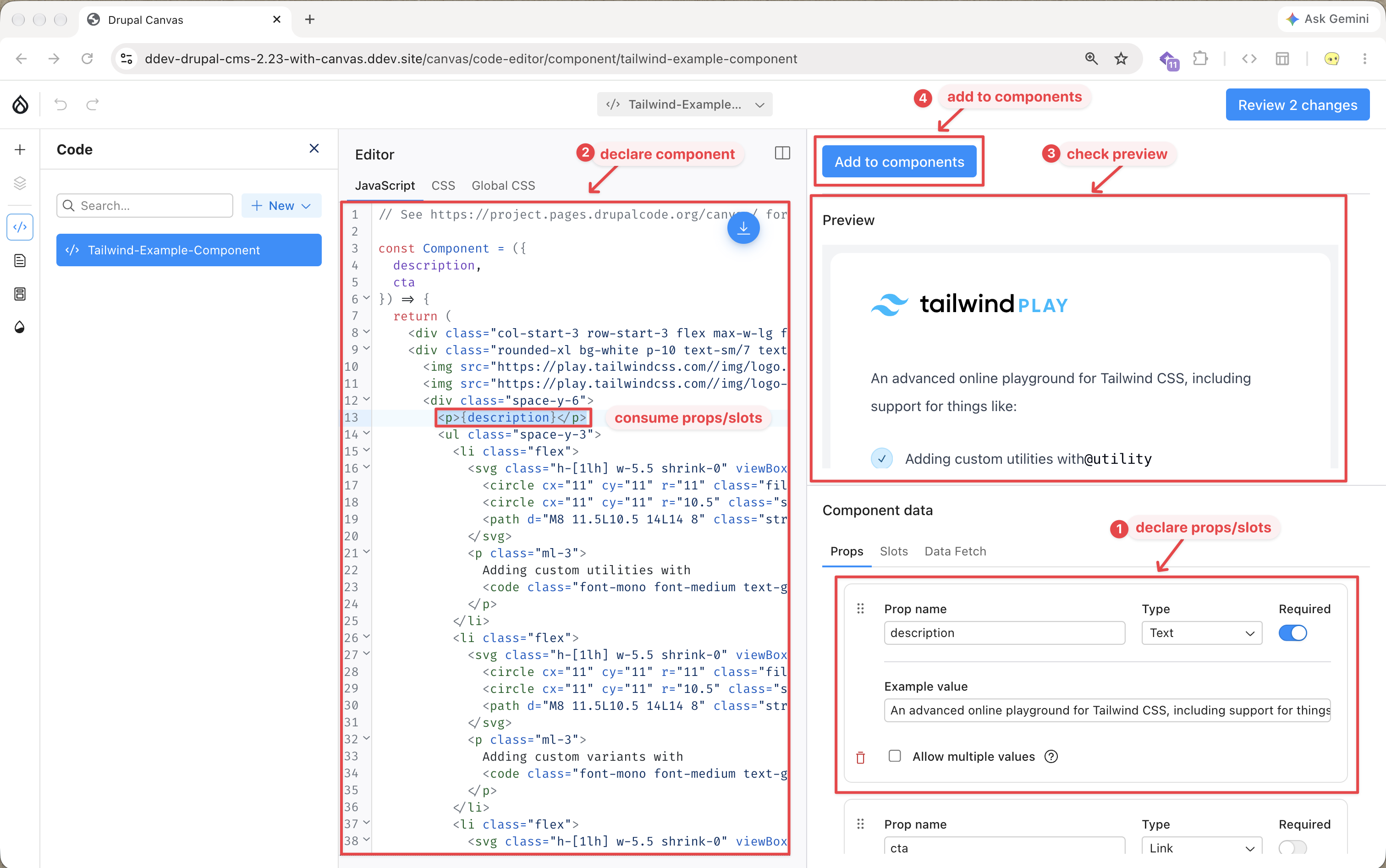Screen dimensions: 1386x868
Task: Switch to the Global CSS tab
Action: [x=503, y=186]
